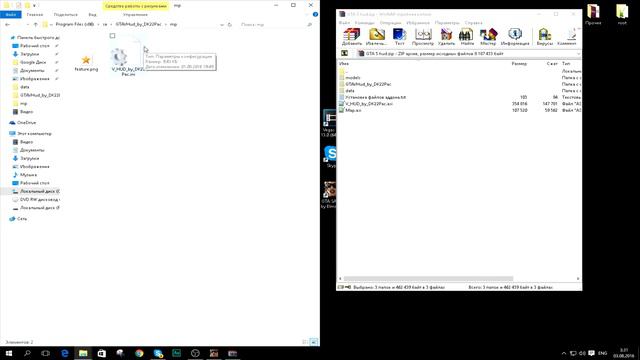Open the Параметры menu in WinRAR
The image size is (640, 360).
coord(447,23)
